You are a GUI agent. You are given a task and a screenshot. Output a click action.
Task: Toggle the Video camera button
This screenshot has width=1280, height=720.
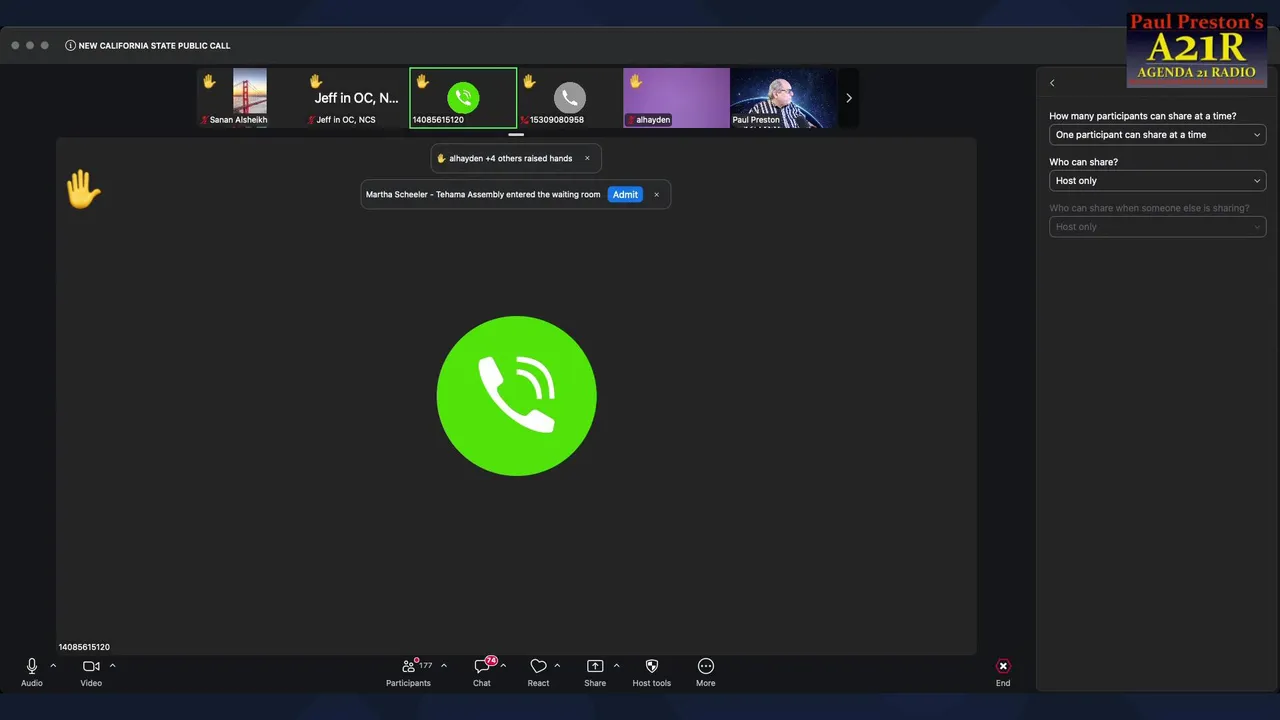point(91,672)
